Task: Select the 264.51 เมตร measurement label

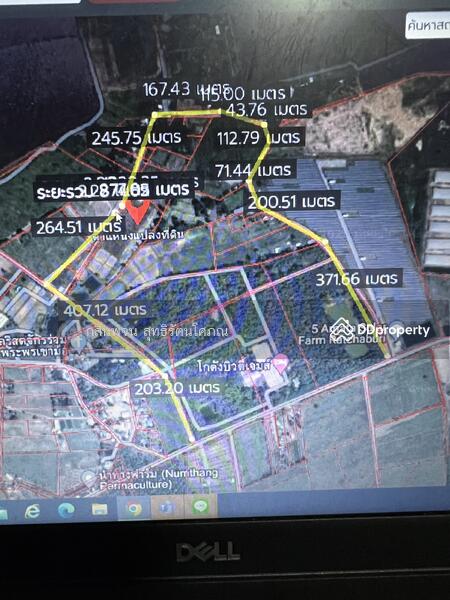Action: tap(78, 228)
